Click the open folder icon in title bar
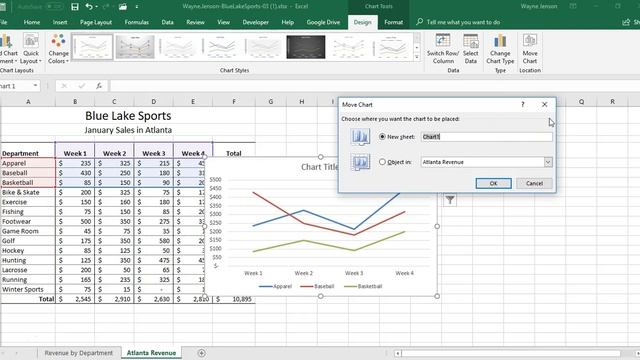 (x=122, y=7)
